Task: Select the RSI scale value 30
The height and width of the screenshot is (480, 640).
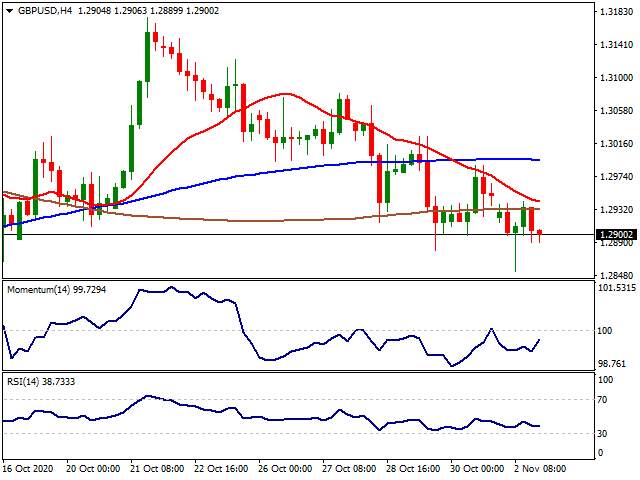Action: click(602, 433)
